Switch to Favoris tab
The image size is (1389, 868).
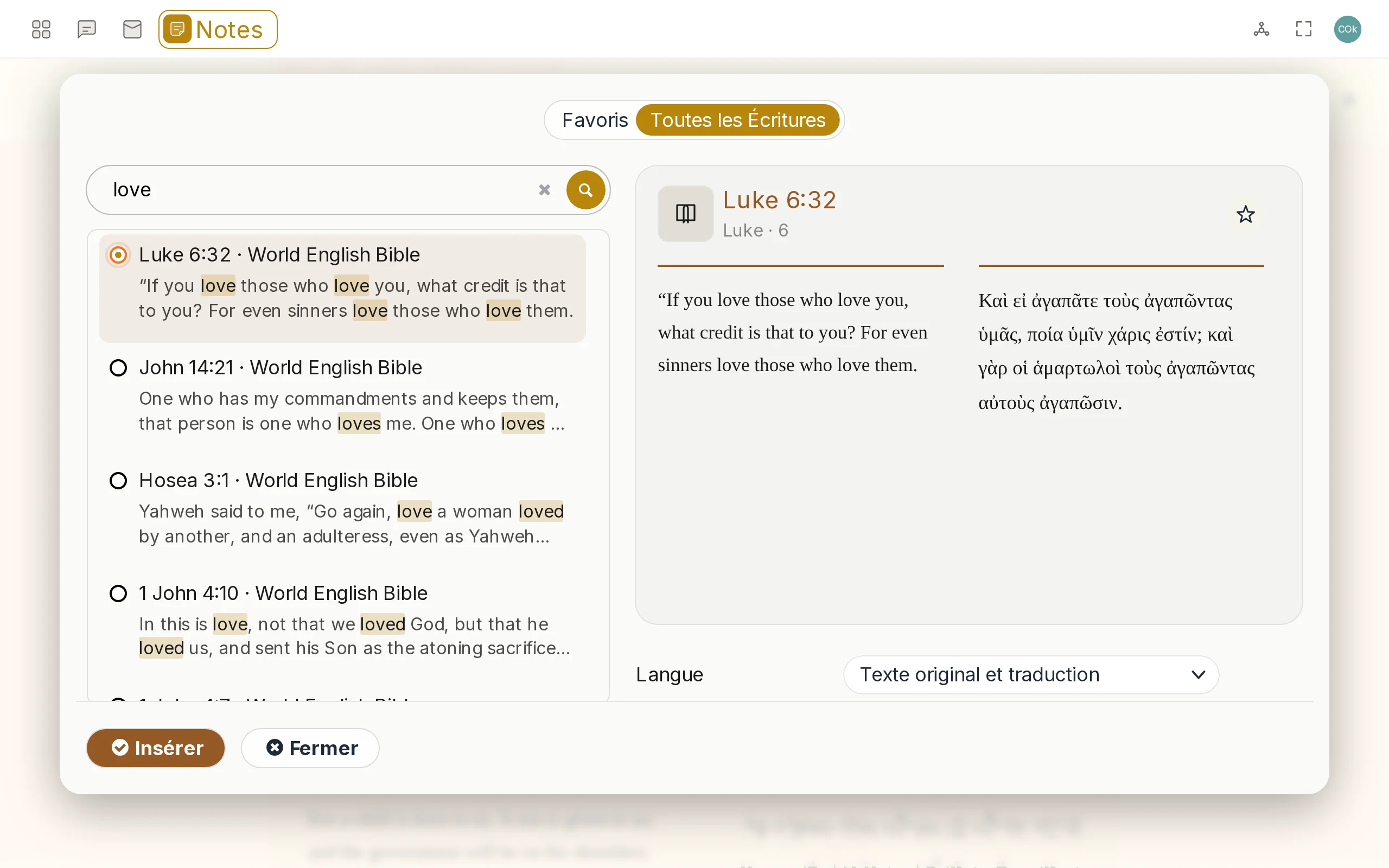coord(595,120)
